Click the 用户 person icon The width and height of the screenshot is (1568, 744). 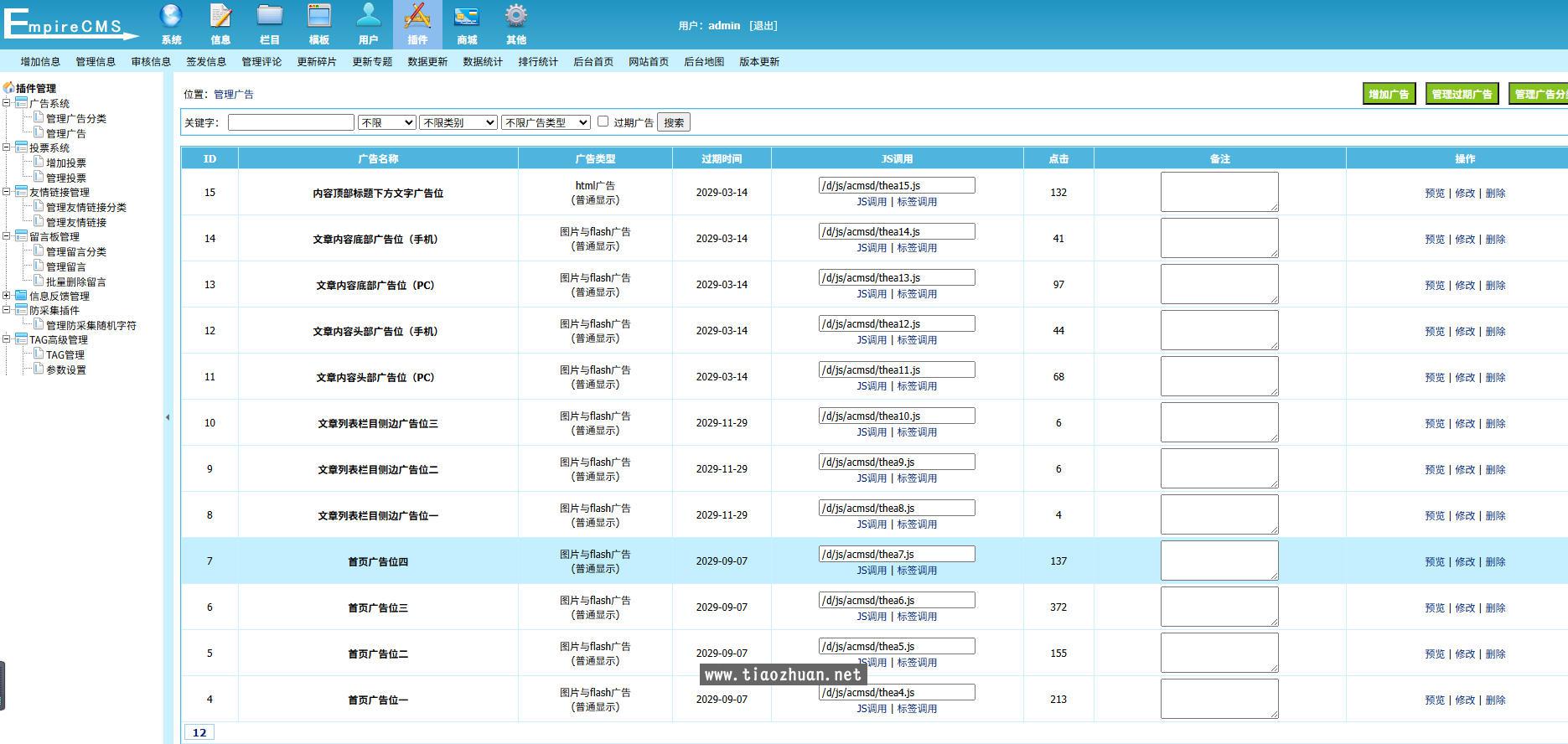(368, 17)
